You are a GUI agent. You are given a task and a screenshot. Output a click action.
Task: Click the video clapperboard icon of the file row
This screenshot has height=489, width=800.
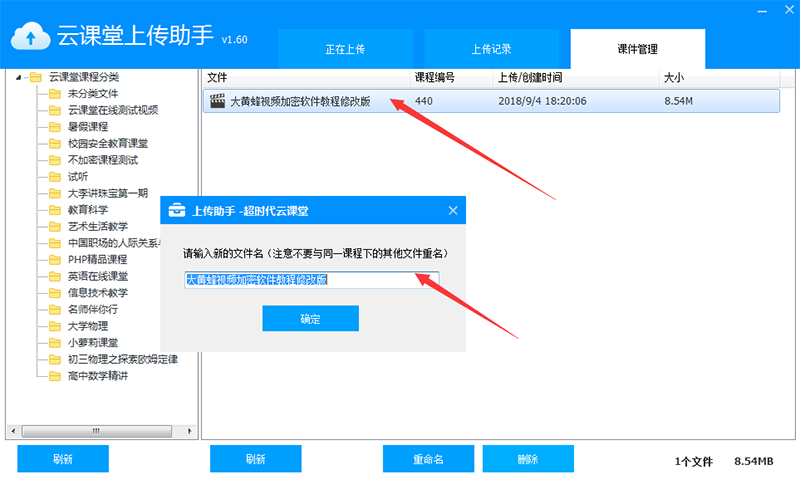(217, 101)
